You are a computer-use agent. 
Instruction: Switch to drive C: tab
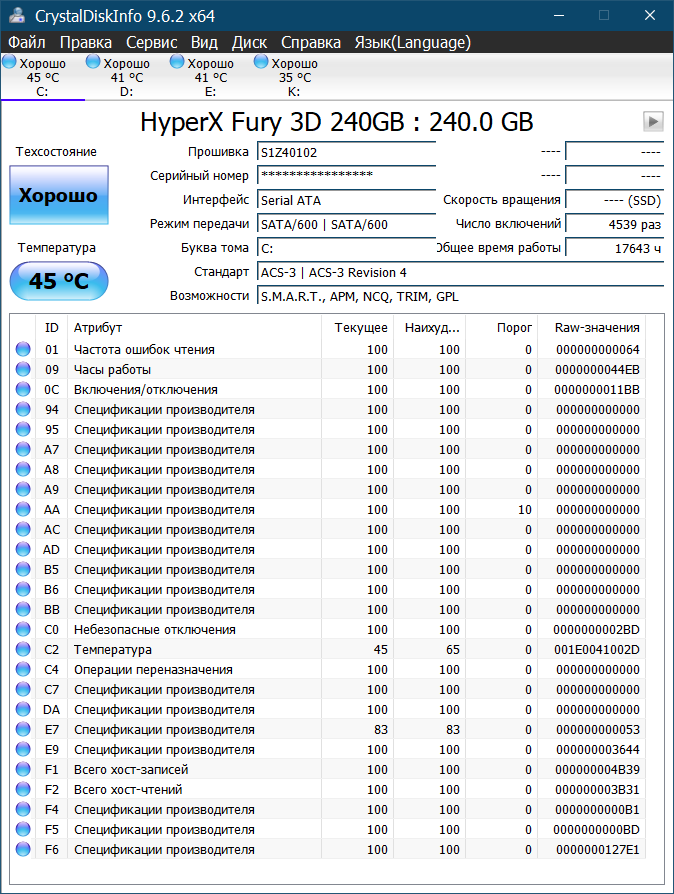pyautogui.click(x=43, y=78)
